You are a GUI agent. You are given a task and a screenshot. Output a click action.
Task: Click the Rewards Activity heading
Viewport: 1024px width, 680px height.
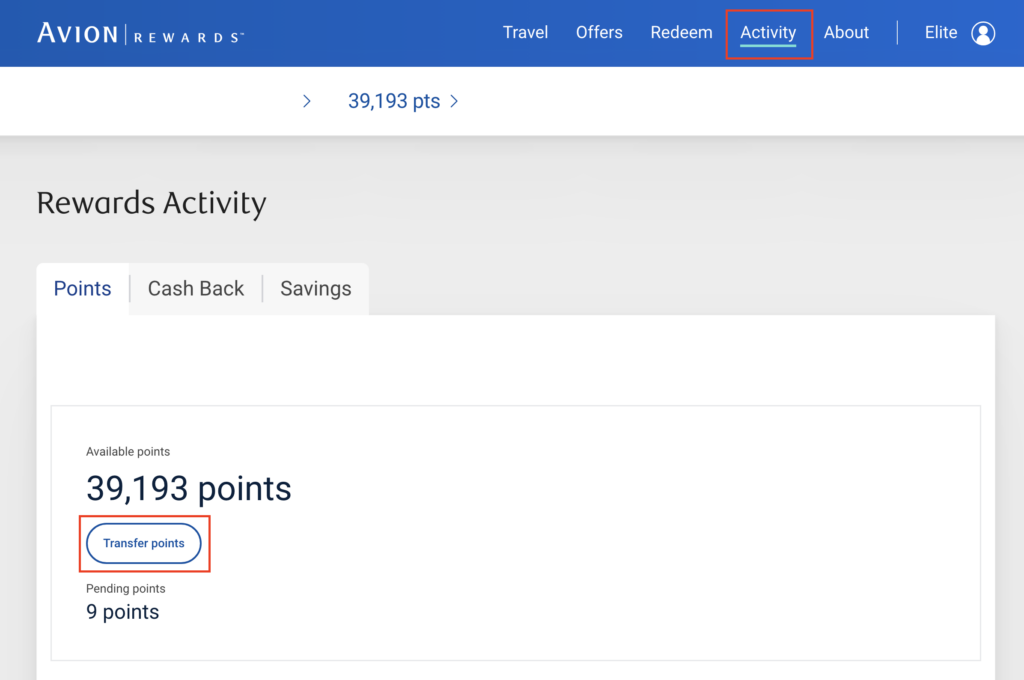pyautogui.click(x=151, y=203)
